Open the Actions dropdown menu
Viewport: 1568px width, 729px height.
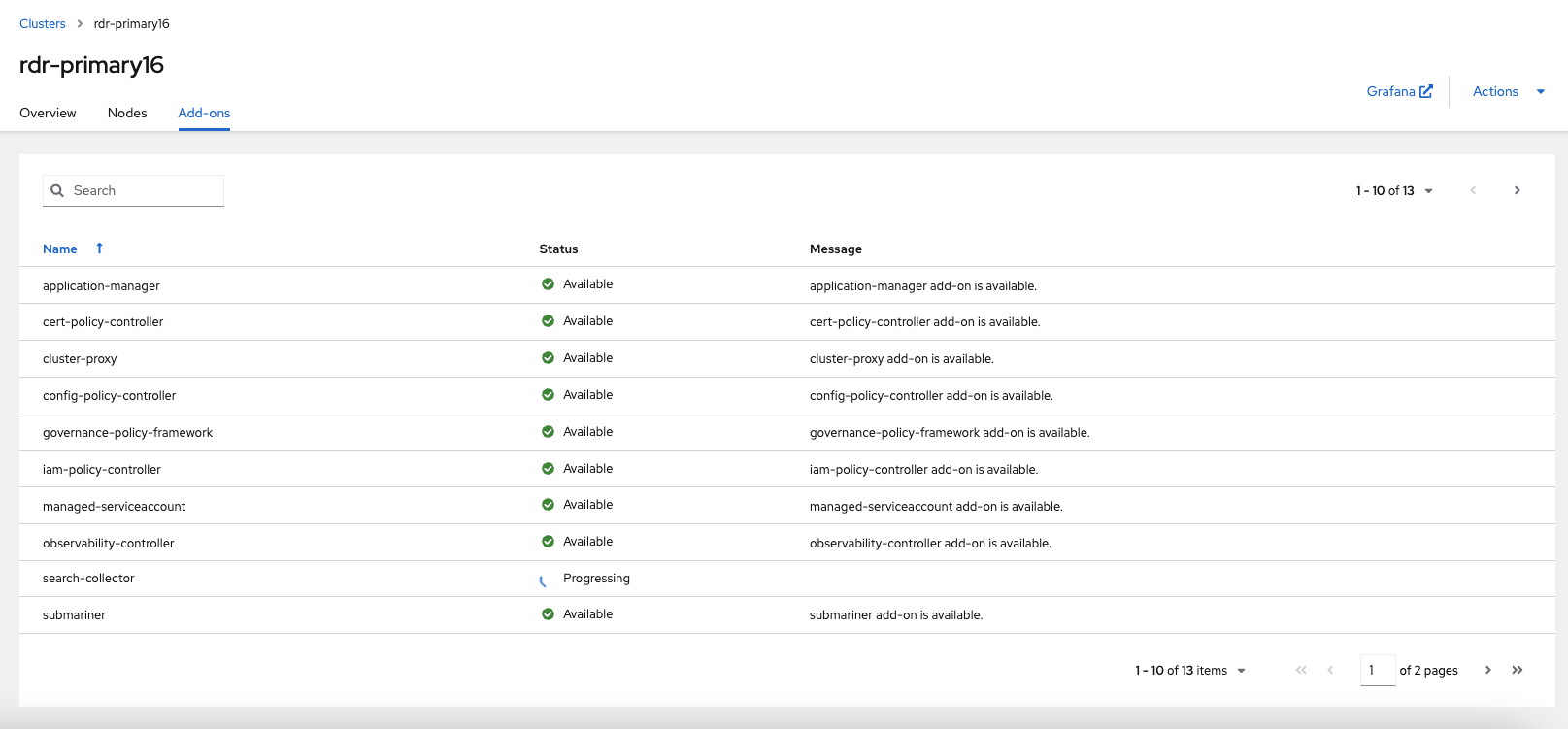click(1508, 91)
